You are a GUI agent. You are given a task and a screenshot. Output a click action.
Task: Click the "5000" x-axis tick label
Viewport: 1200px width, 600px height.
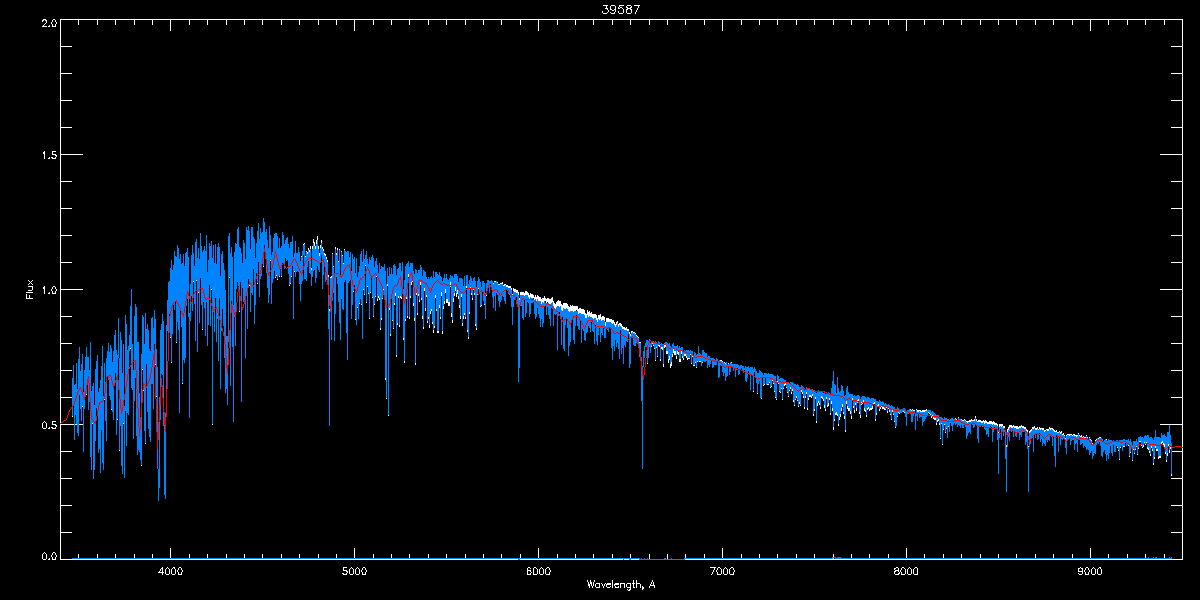click(354, 572)
